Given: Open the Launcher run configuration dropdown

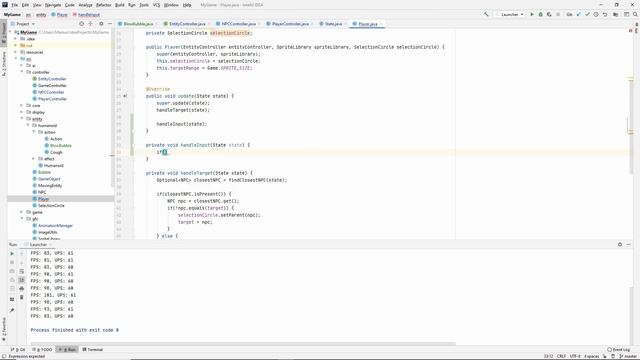Looking at the screenshot, I should click(510, 14).
